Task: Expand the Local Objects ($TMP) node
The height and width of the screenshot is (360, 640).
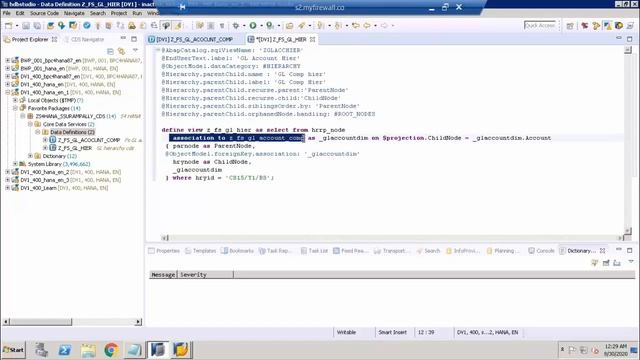Action: click(x=15, y=100)
